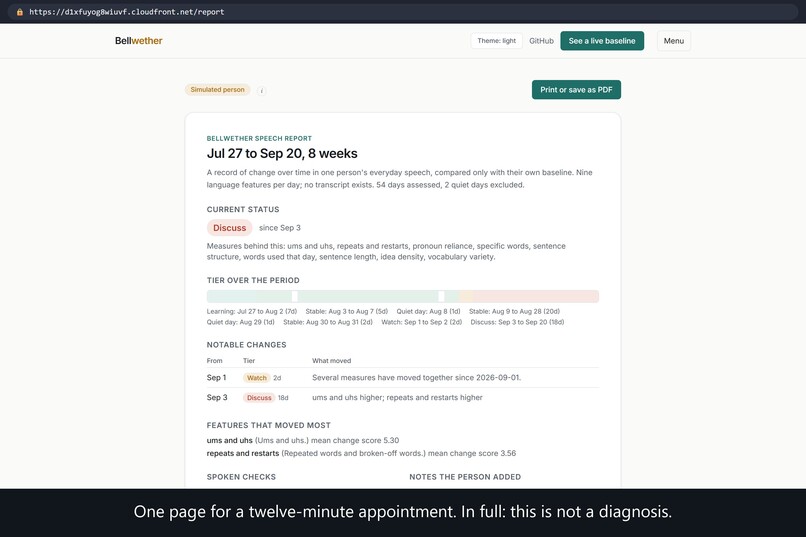The image size is (806, 537).
Task: Click the first white quiet-day marker on tier bar
Action: (x=295, y=296)
